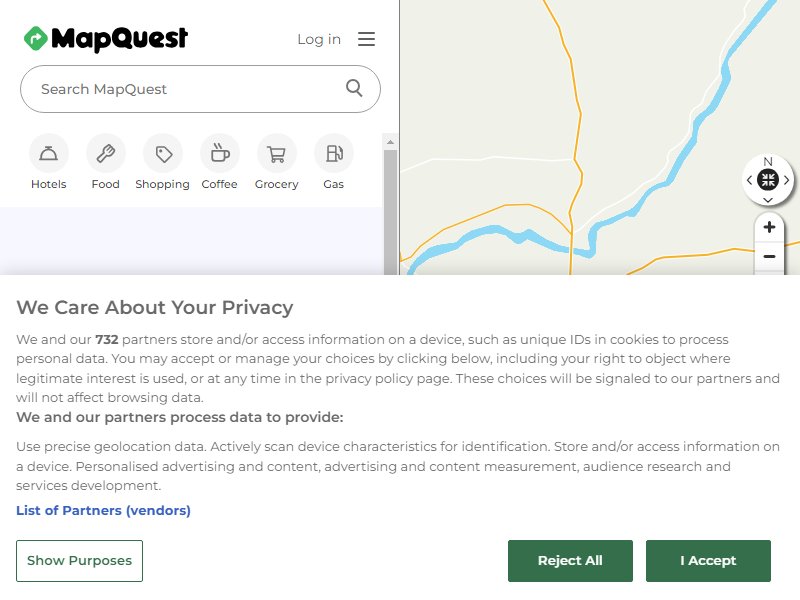The image size is (800, 600).
Task: Click the Log in link
Action: coord(319,39)
